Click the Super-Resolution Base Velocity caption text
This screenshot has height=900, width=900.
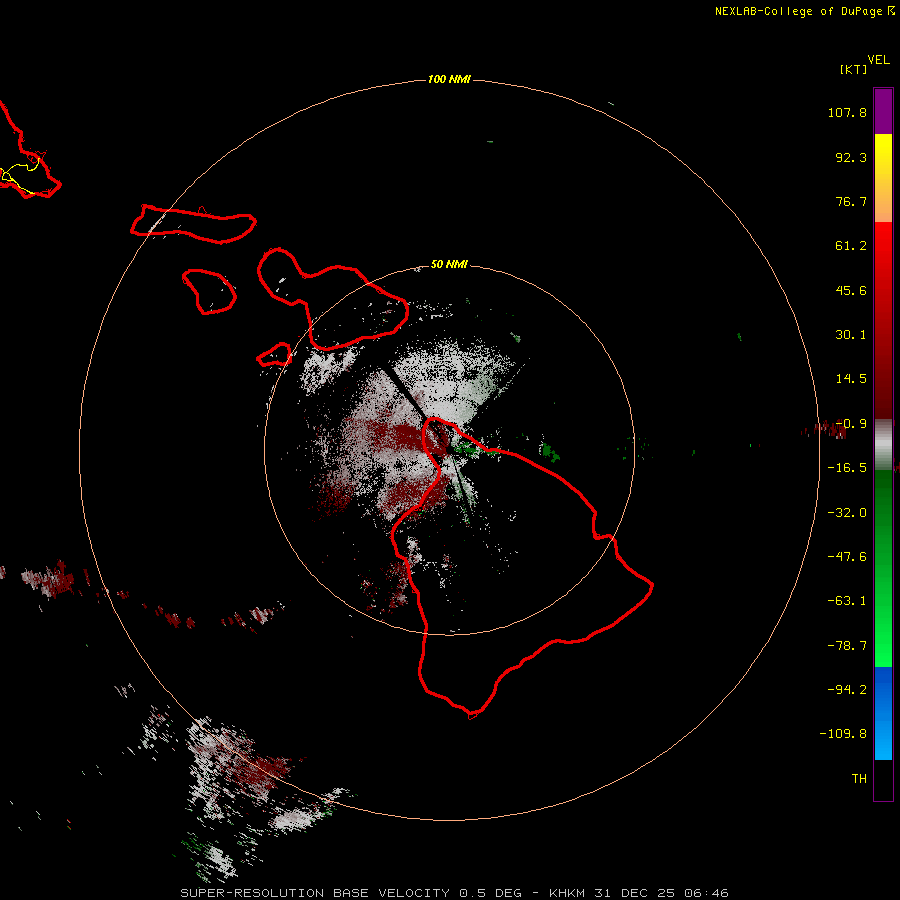(455, 893)
